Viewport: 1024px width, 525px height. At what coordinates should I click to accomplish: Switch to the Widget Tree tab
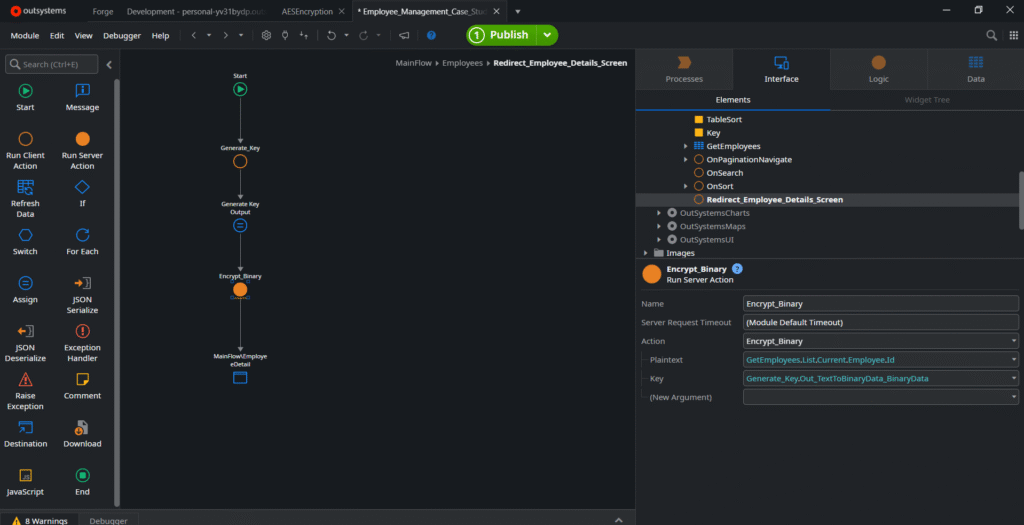(x=927, y=100)
